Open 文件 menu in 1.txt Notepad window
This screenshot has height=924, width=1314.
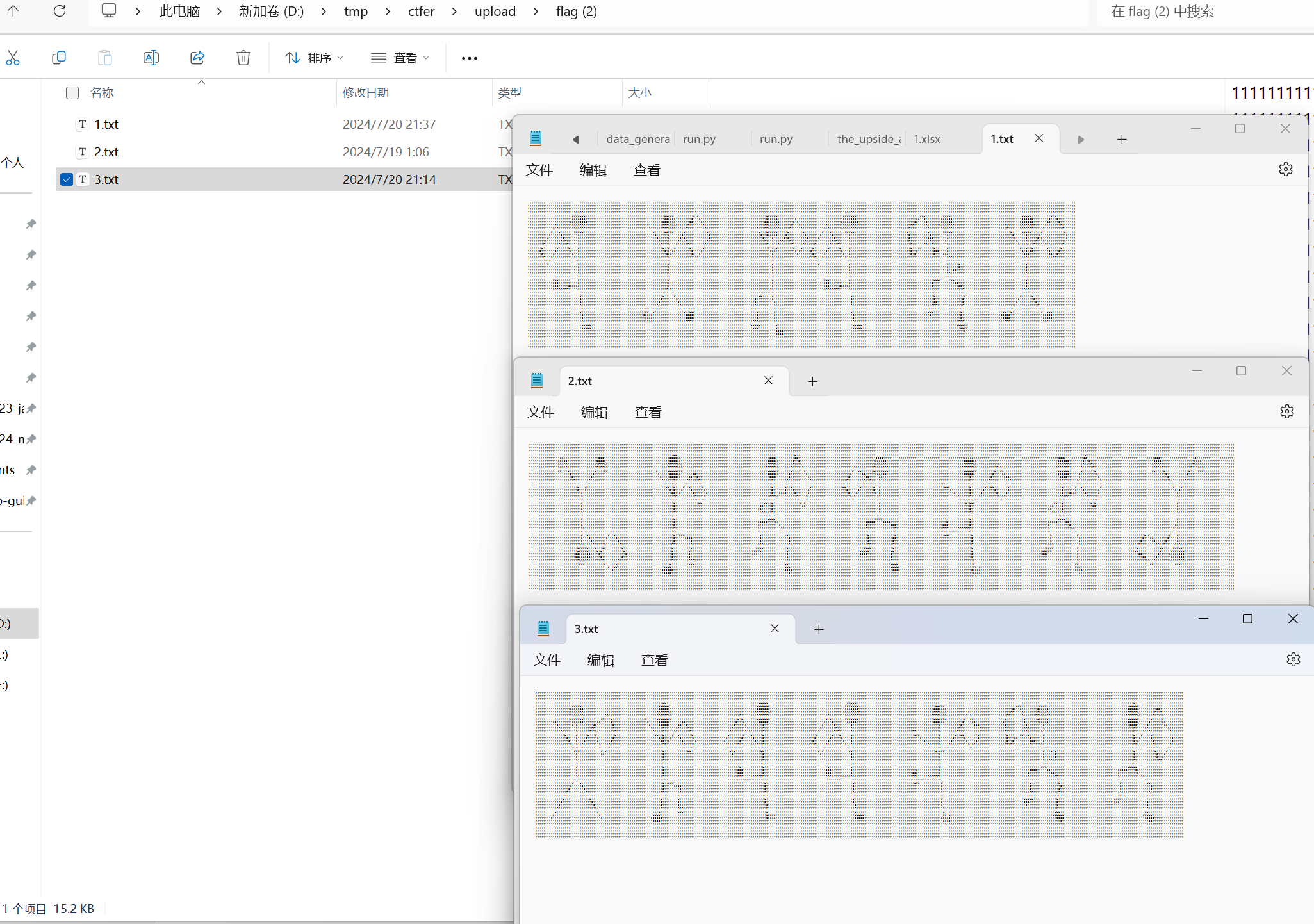539,170
